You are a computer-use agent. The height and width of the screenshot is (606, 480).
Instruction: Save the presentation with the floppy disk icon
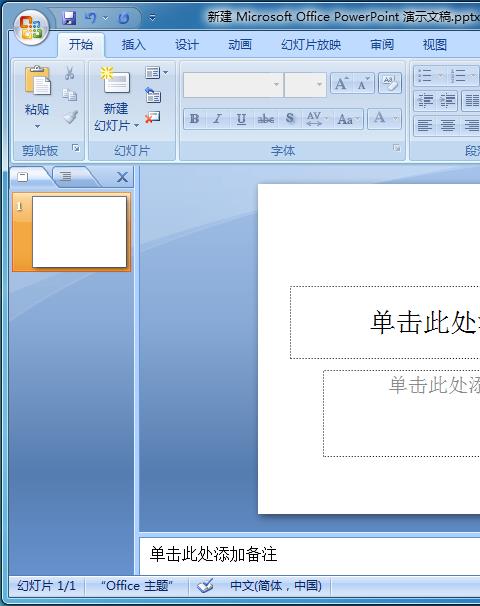[x=70, y=18]
